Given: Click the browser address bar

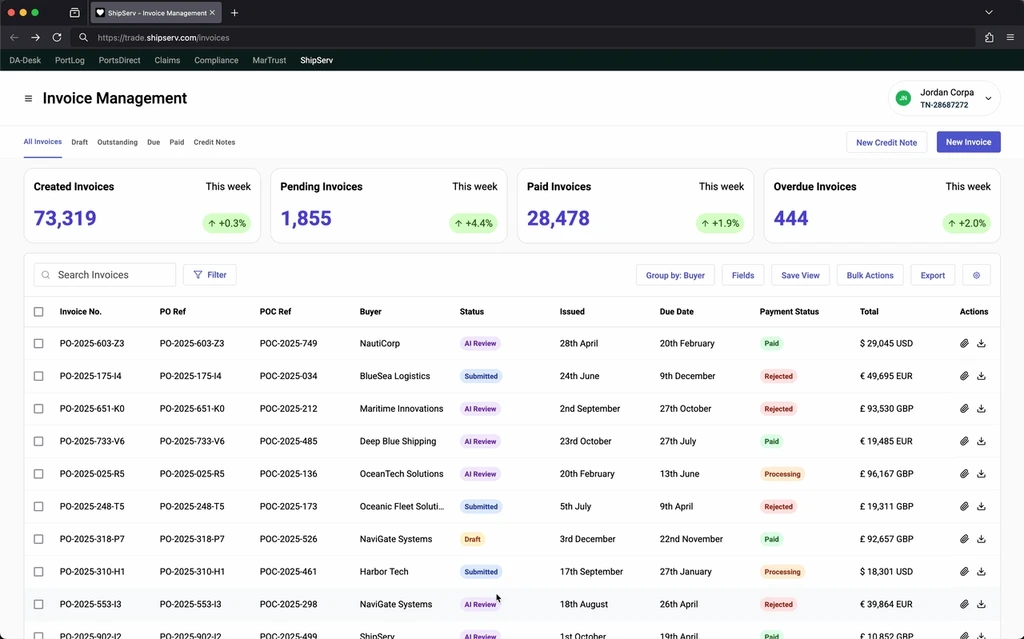Looking at the screenshot, I should click(x=522, y=37).
